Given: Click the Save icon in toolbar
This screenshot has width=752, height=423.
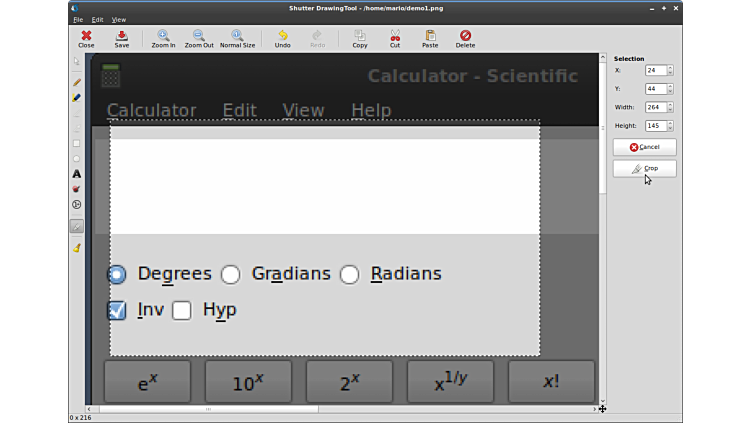Looking at the screenshot, I should pos(121,38).
